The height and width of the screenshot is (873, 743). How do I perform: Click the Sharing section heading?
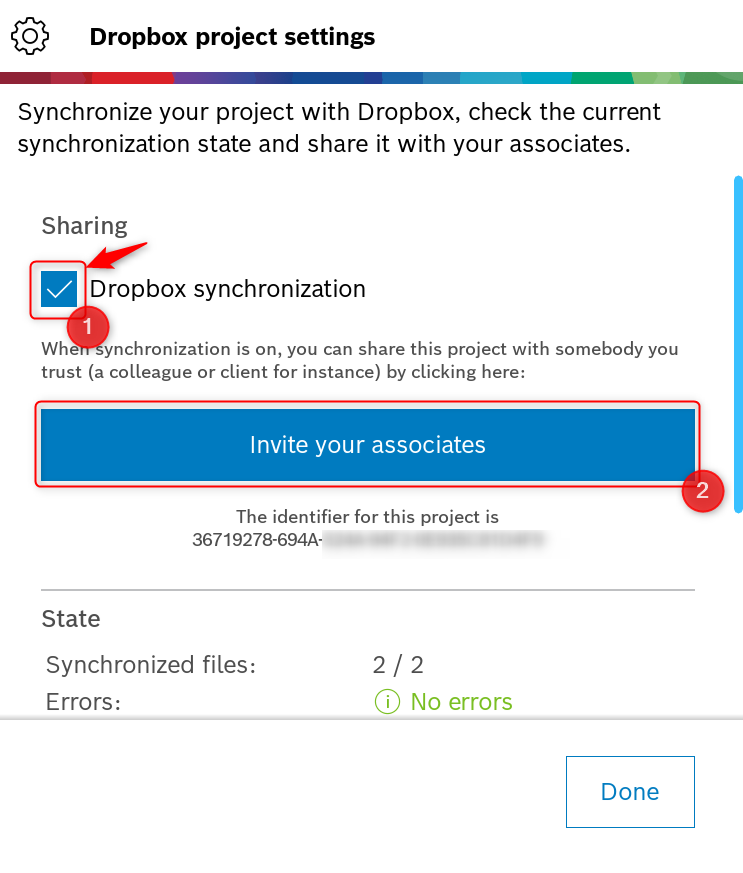coord(85,226)
